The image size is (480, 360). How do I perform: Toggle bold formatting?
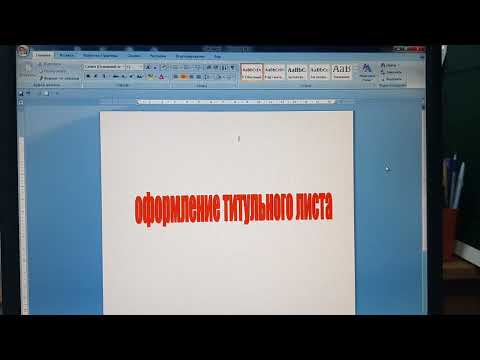(88, 77)
